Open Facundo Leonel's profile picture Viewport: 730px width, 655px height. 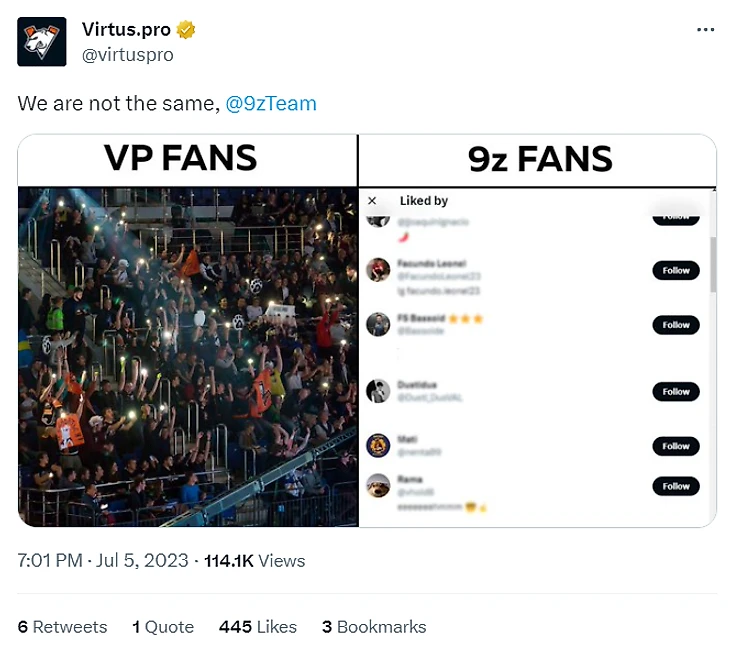[377, 270]
